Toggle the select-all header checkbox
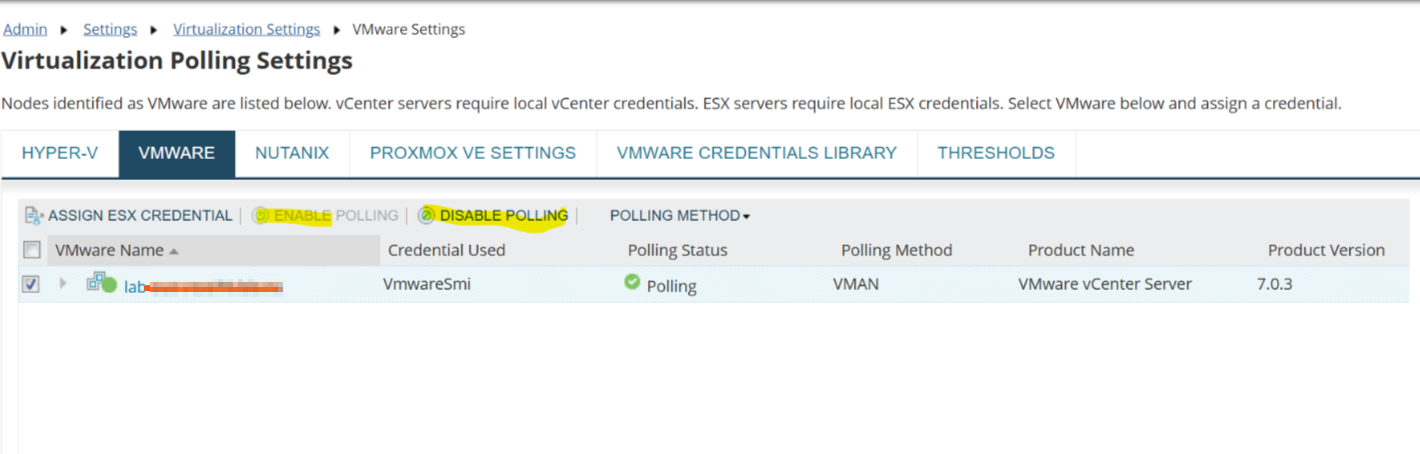 pyautogui.click(x=32, y=250)
